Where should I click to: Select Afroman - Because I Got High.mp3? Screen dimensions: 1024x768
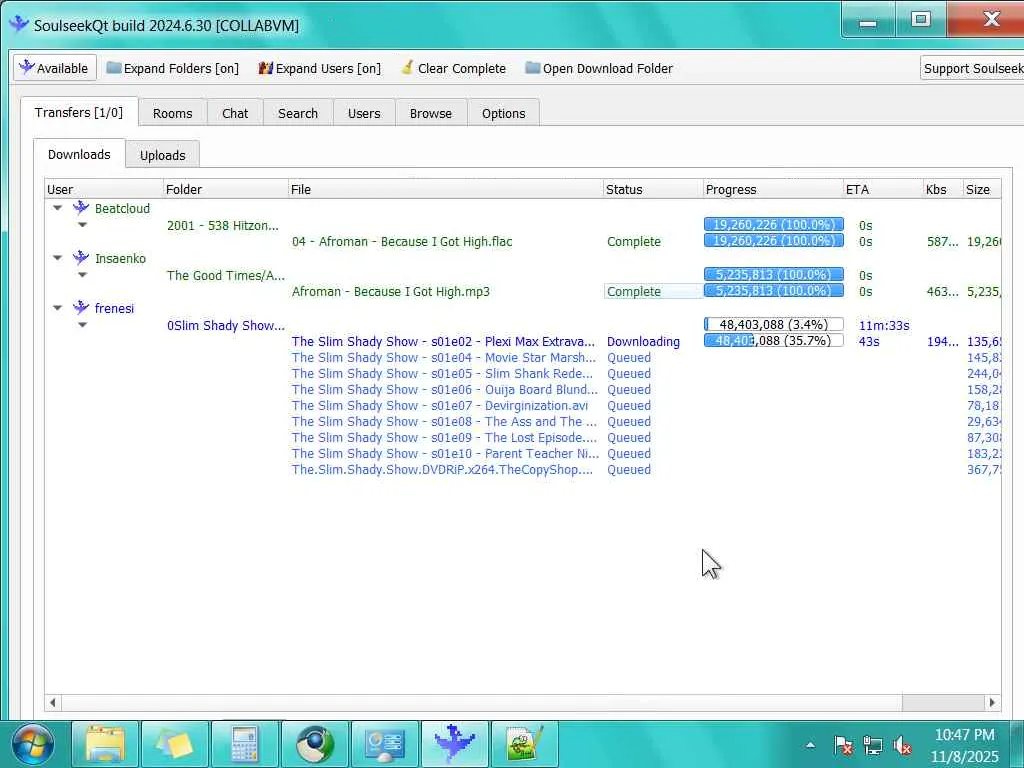click(391, 291)
